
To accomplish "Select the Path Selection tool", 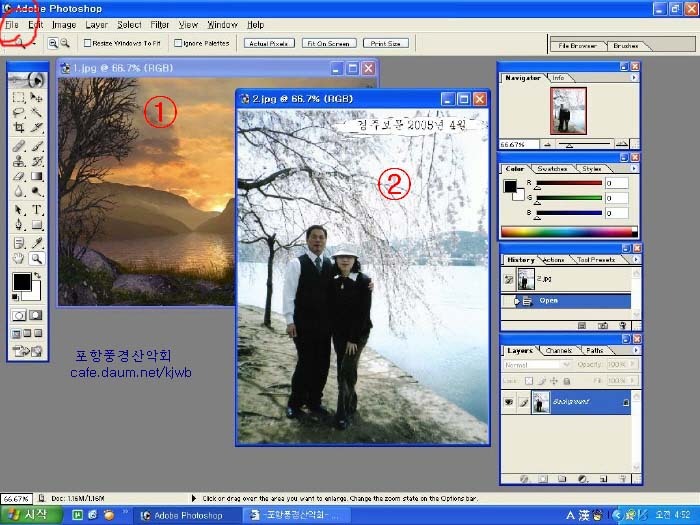I will click(19, 209).
